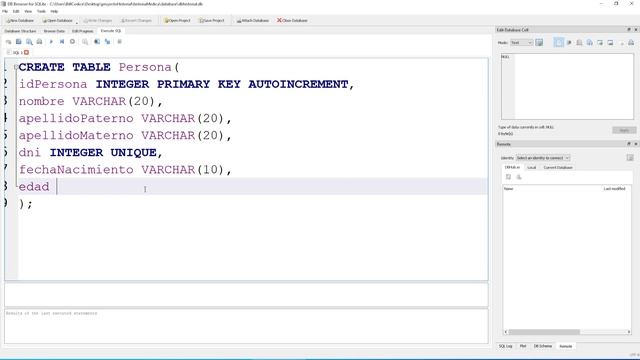640x360 pixels.
Task: Click Write Changes toolbar button
Action: coord(98,20)
